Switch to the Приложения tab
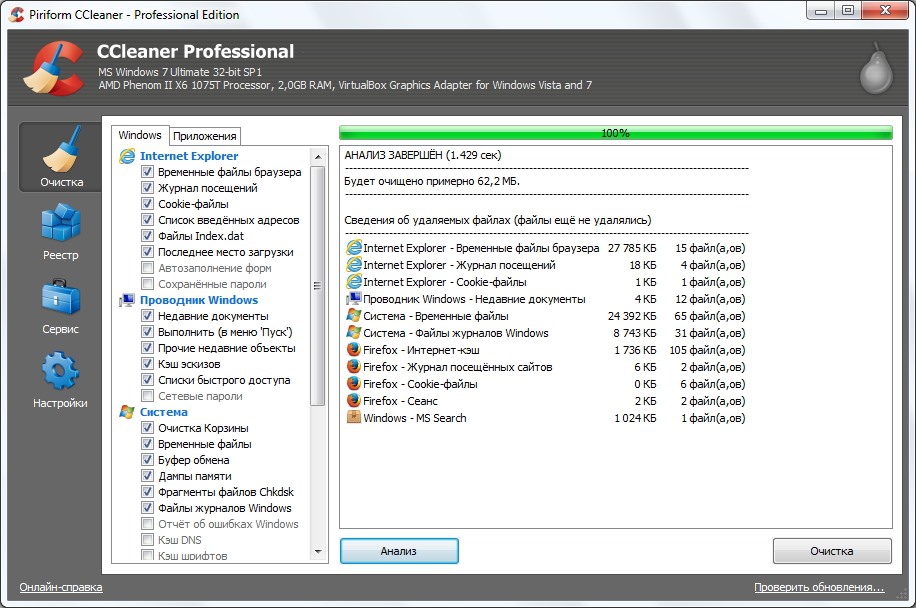916x608 pixels. [205, 136]
